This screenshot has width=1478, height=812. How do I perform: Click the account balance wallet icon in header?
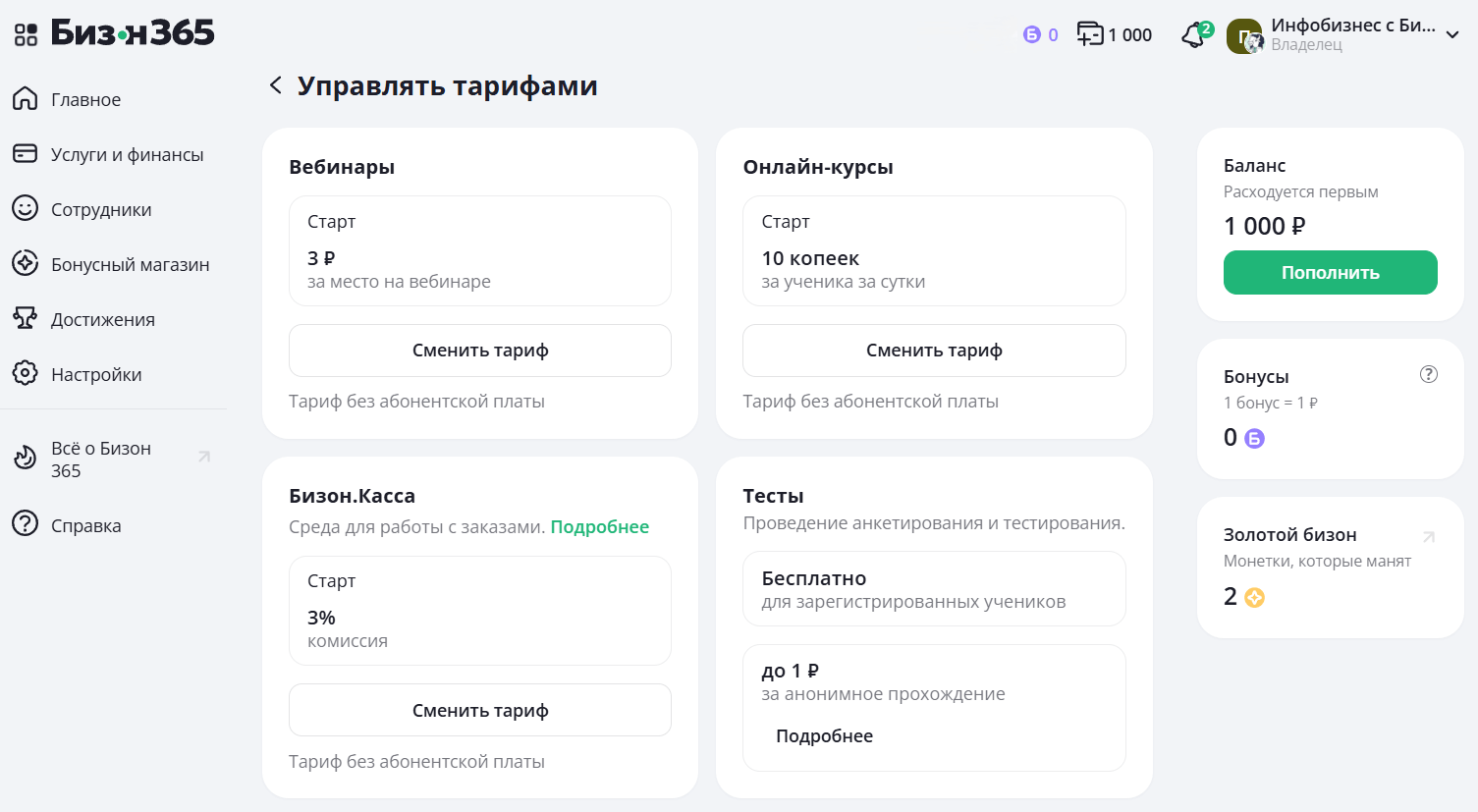coord(1090,34)
